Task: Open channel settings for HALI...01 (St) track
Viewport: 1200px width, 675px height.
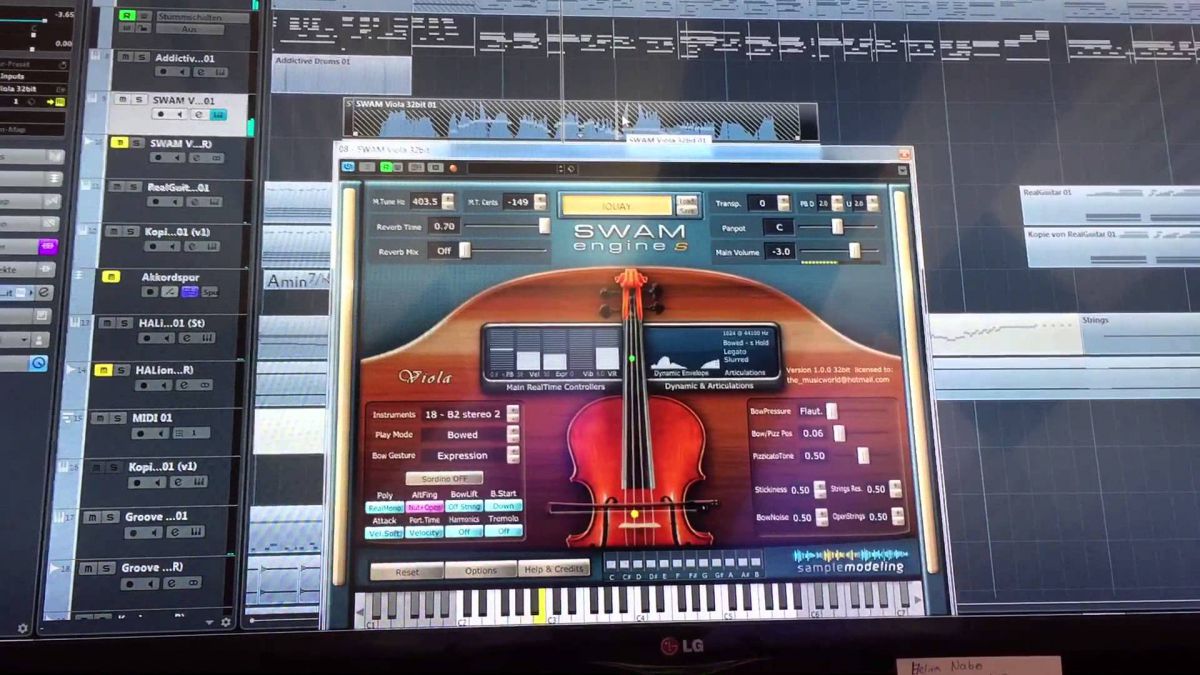Action: point(189,338)
